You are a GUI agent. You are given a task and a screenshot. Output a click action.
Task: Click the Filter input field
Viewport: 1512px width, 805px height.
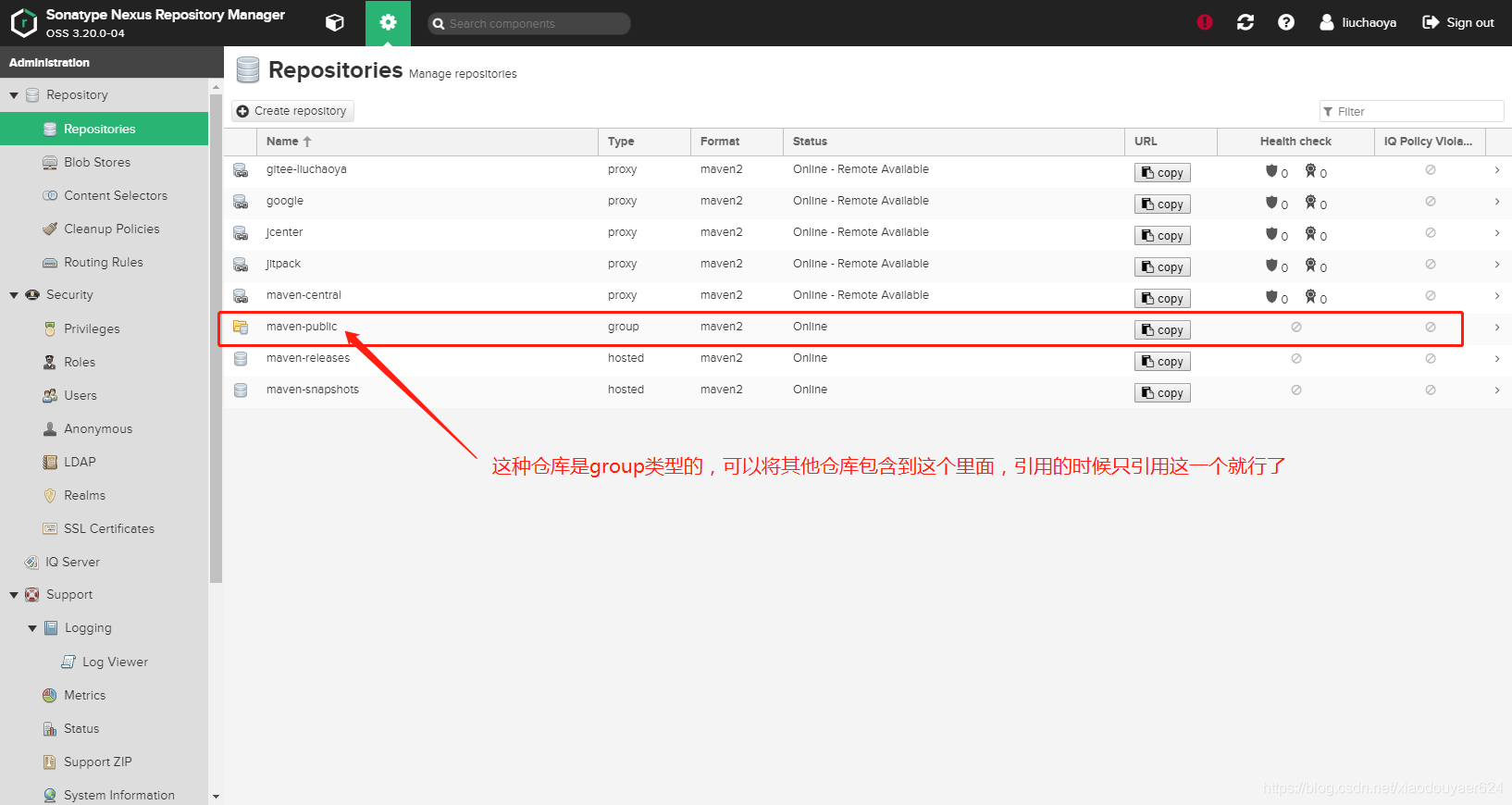tap(1411, 111)
